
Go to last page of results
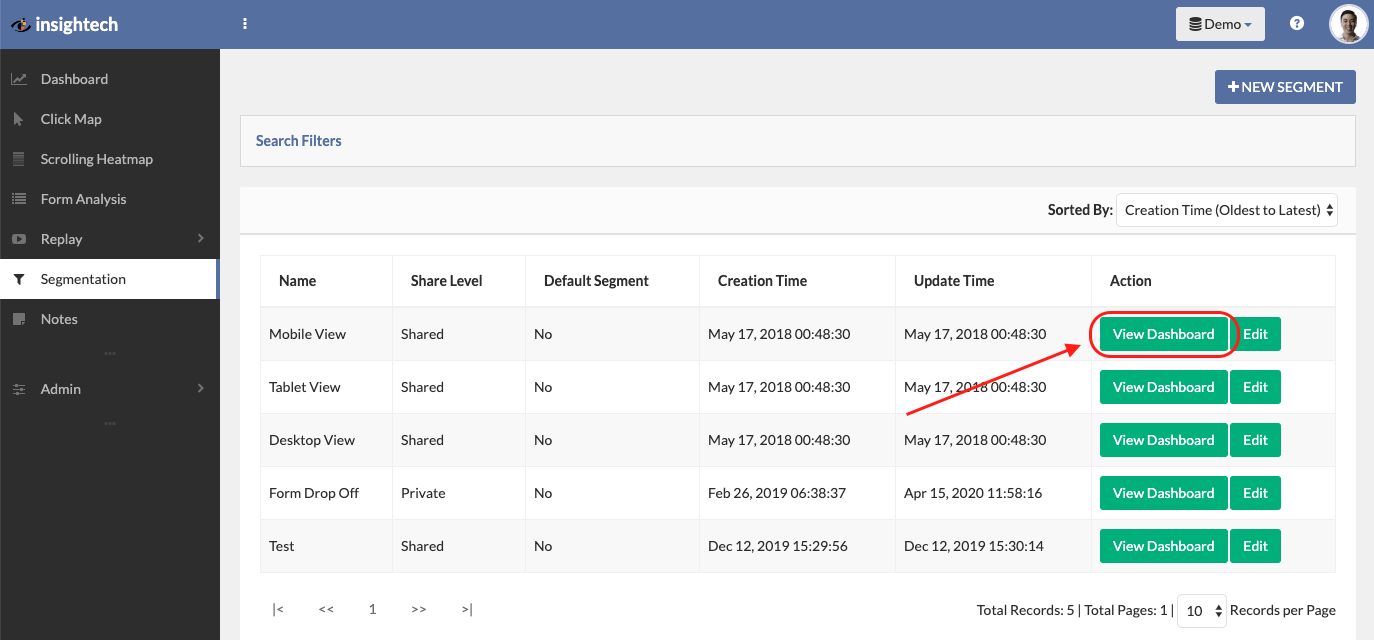coord(467,609)
